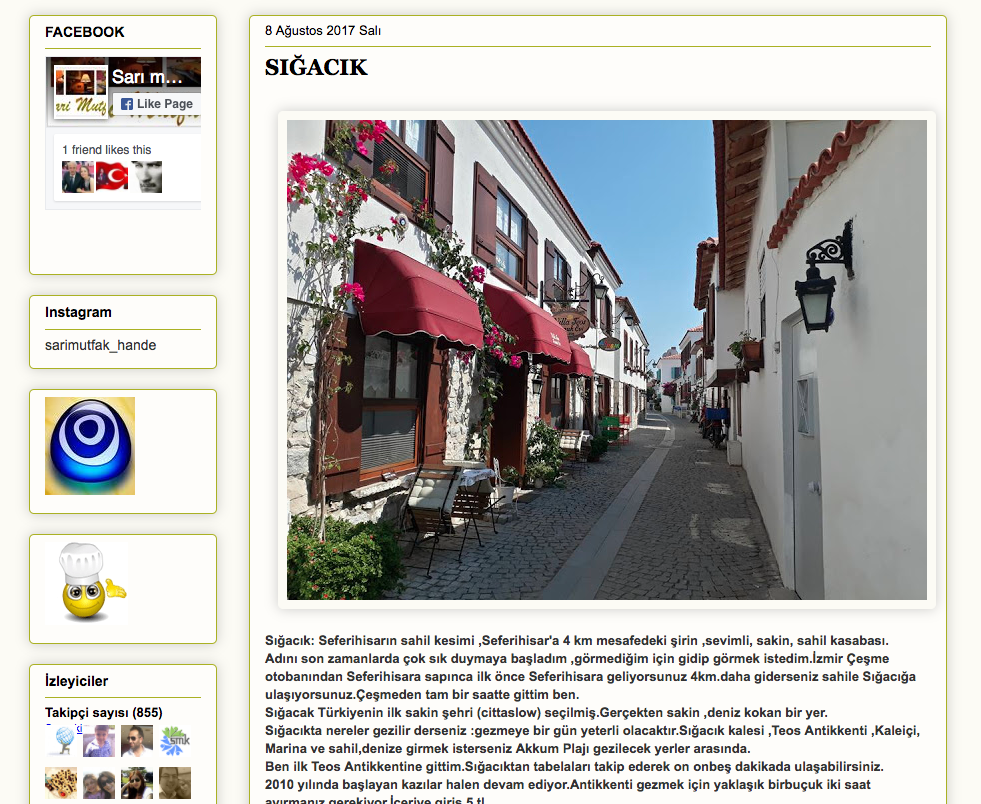Click the post date 8 Ağustos 2017 Salı
Viewport: 981px width, 804px height.
point(323,31)
